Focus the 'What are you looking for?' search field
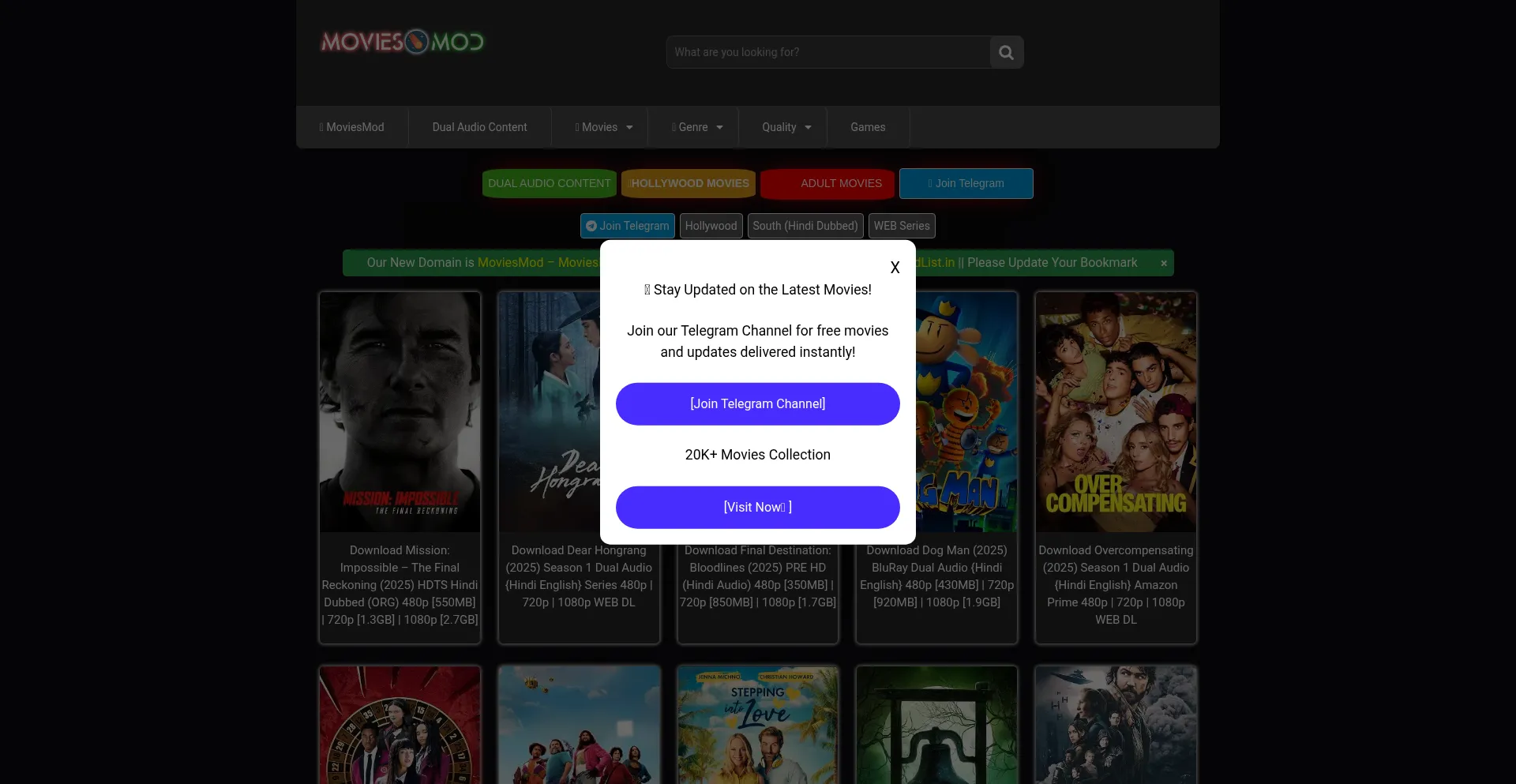Screen dimensions: 1516x784 point(828,52)
